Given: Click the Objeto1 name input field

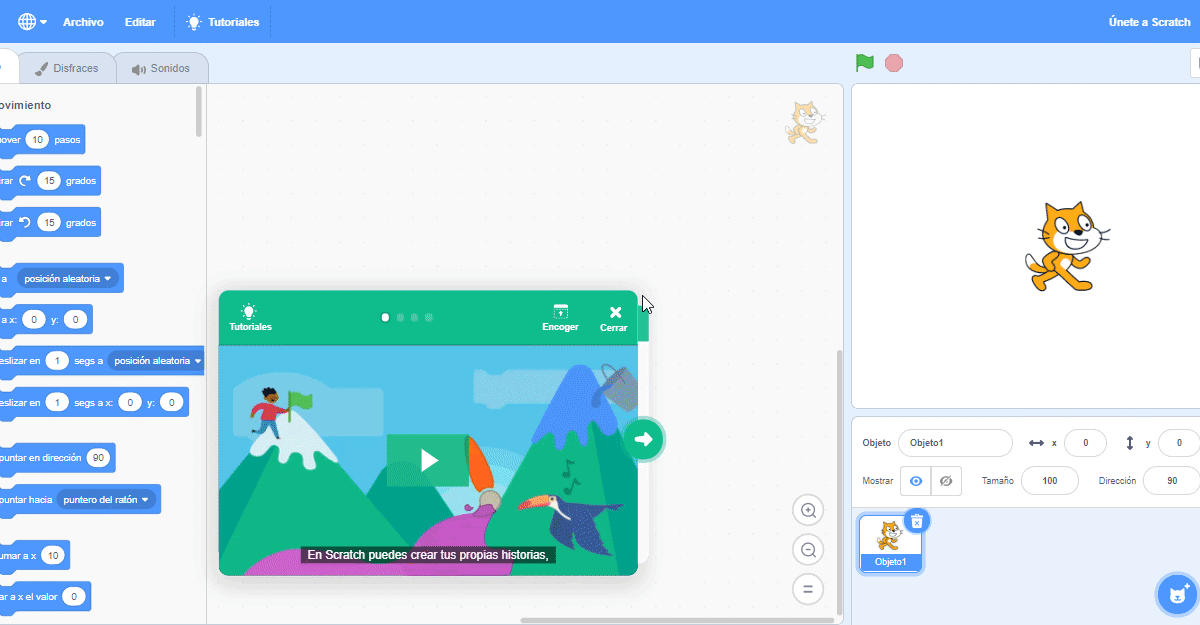Looking at the screenshot, I should pyautogui.click(x=954, y=443).
